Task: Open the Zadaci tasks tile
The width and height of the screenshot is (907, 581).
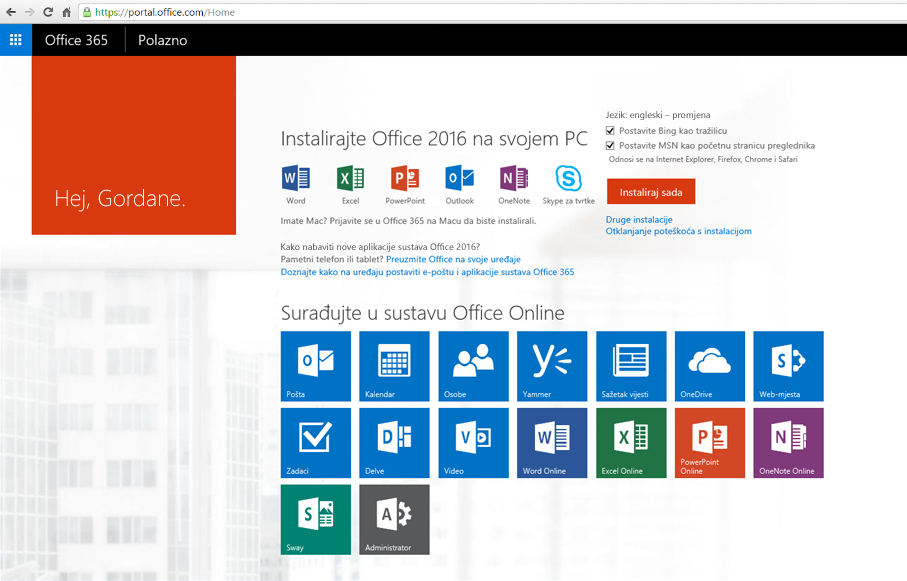Action: click(316, 443)
